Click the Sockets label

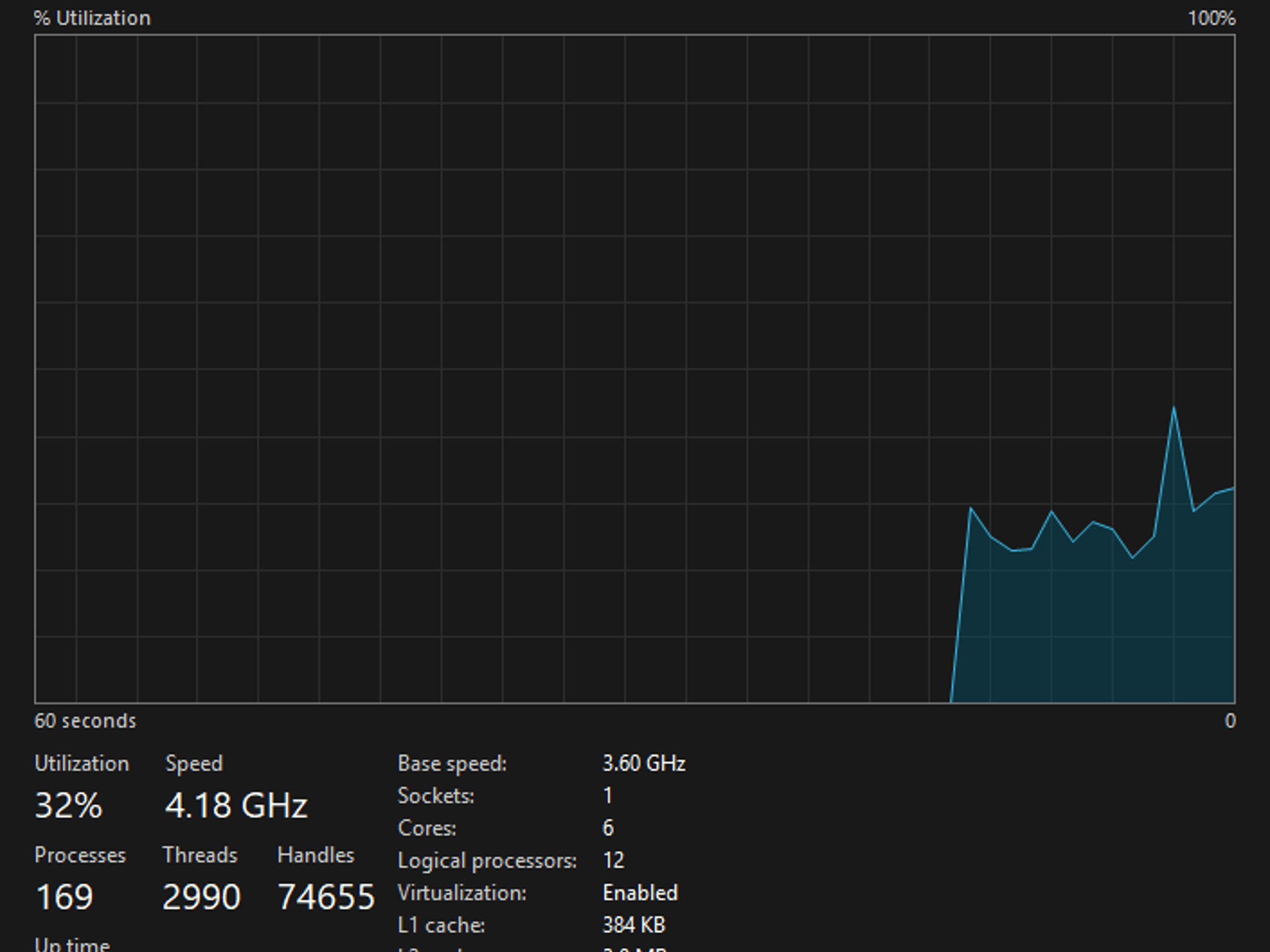pyautogui.click(x=436, y=796)
